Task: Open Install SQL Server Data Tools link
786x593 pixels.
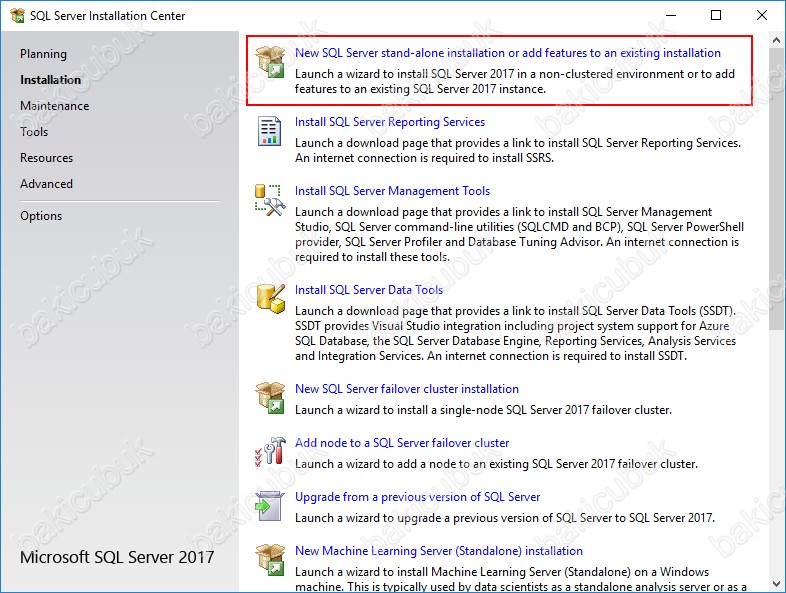Action: pyautogui.click(x=368, y=290)
